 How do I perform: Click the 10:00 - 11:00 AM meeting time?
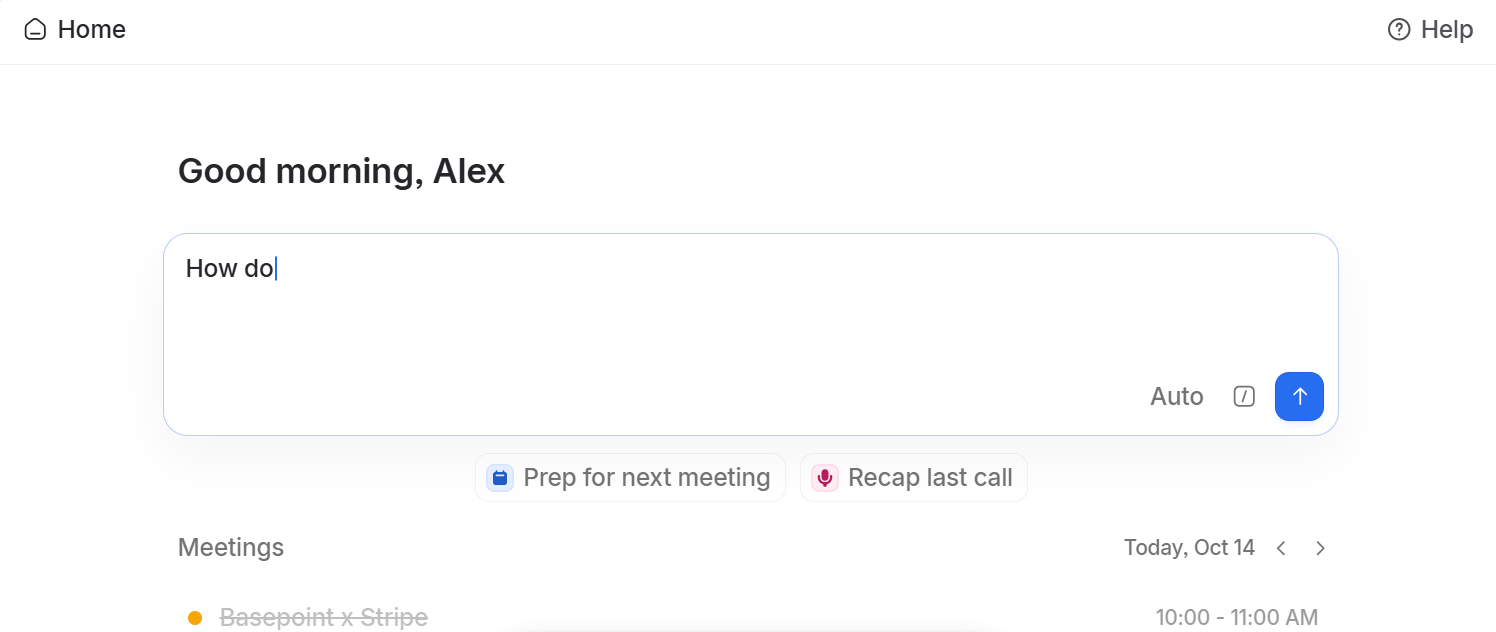(1237, 618)
